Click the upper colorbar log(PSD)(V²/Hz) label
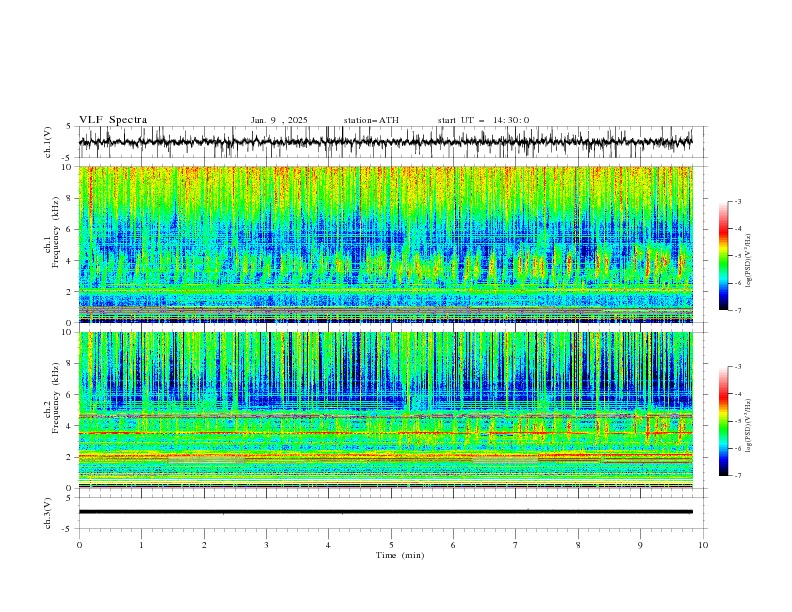The height and width of the screenshot is (612, 792). point(749,261)
